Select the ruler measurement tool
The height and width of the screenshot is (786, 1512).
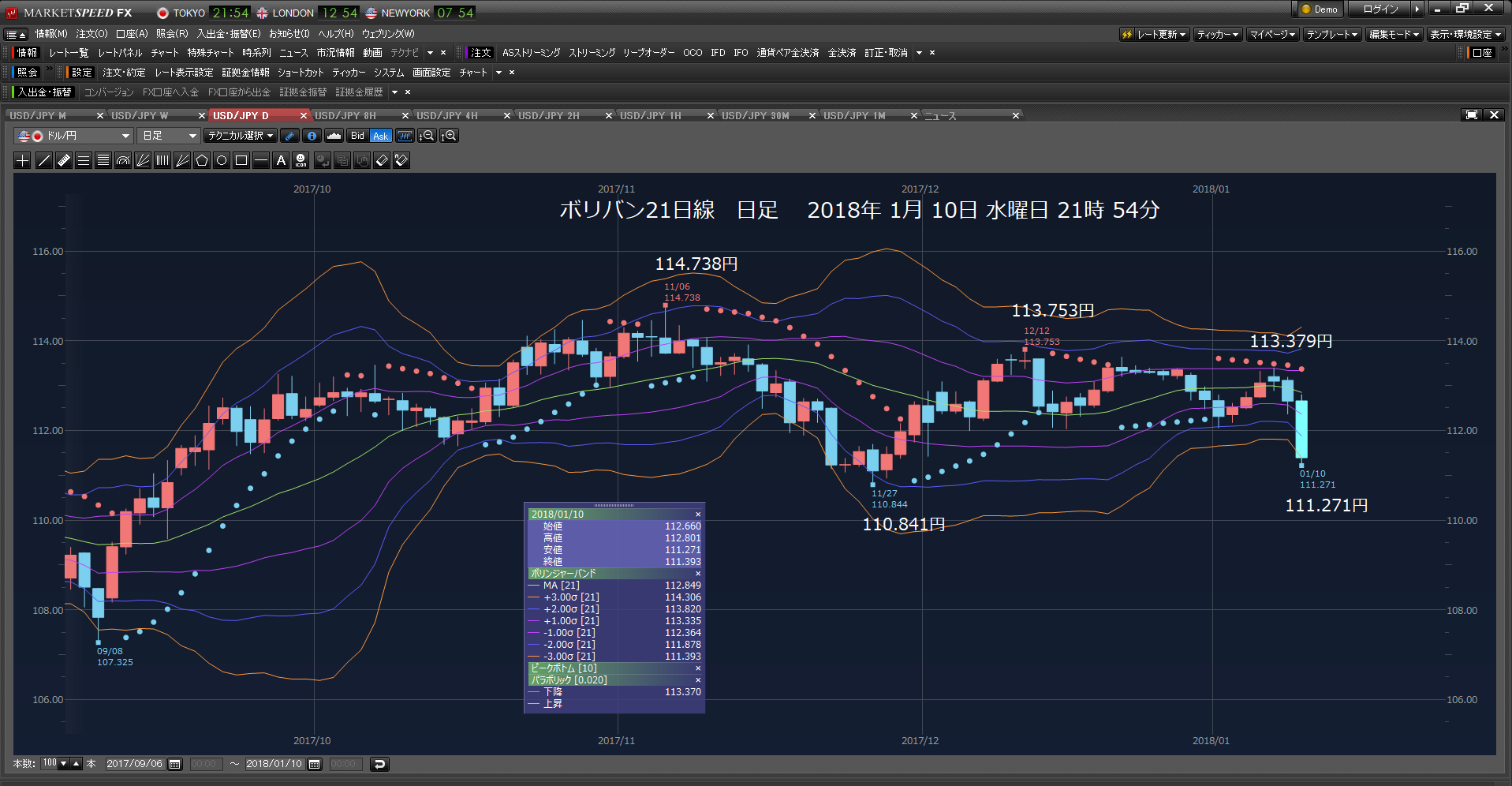click(64, 160)
